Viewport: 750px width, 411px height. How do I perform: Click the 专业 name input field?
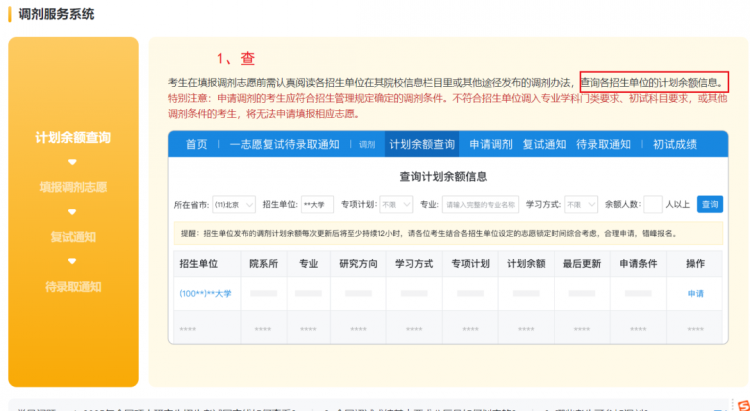point(480,205)
